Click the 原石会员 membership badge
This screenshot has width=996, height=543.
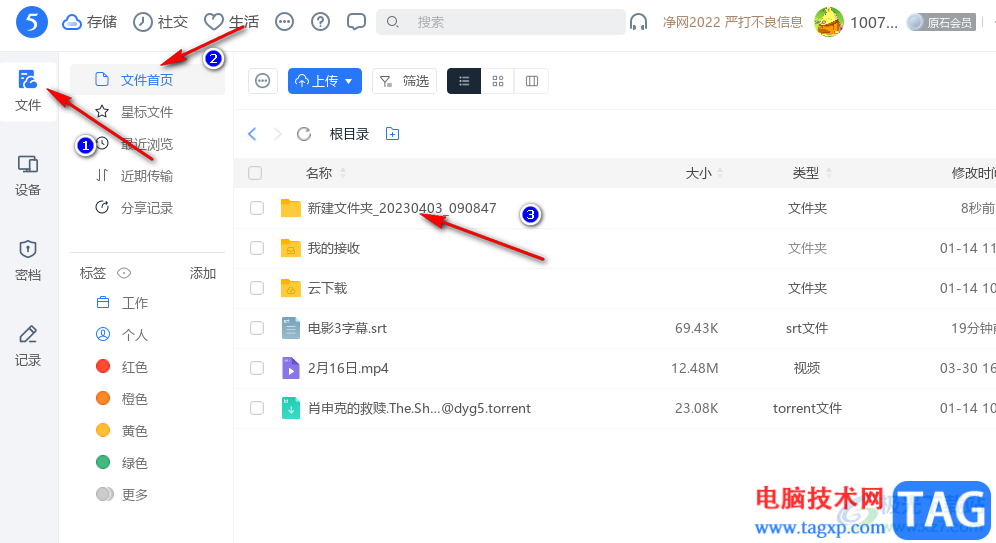(x=941, y=22)
